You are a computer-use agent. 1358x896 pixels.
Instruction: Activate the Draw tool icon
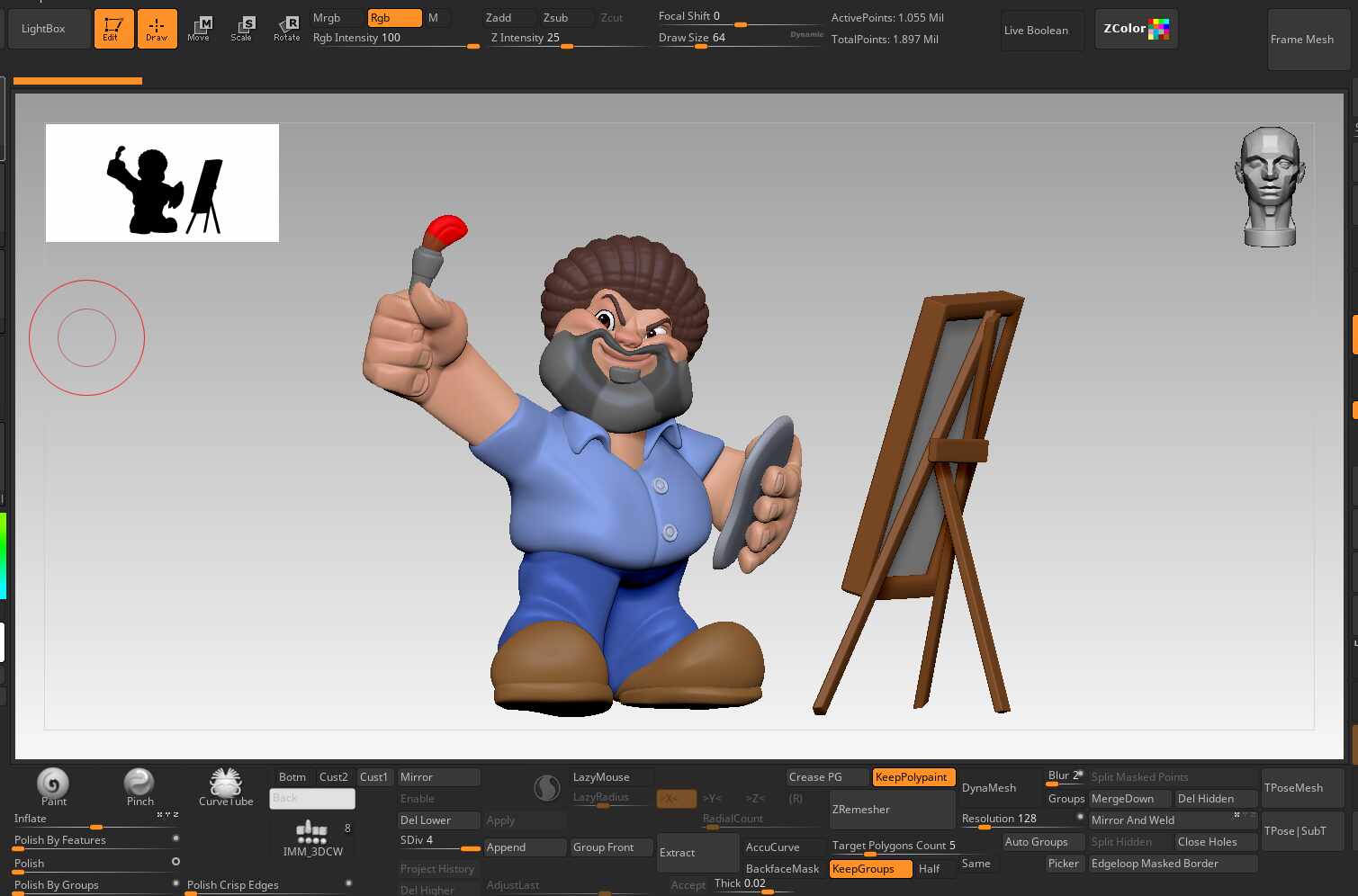[157, 28]
